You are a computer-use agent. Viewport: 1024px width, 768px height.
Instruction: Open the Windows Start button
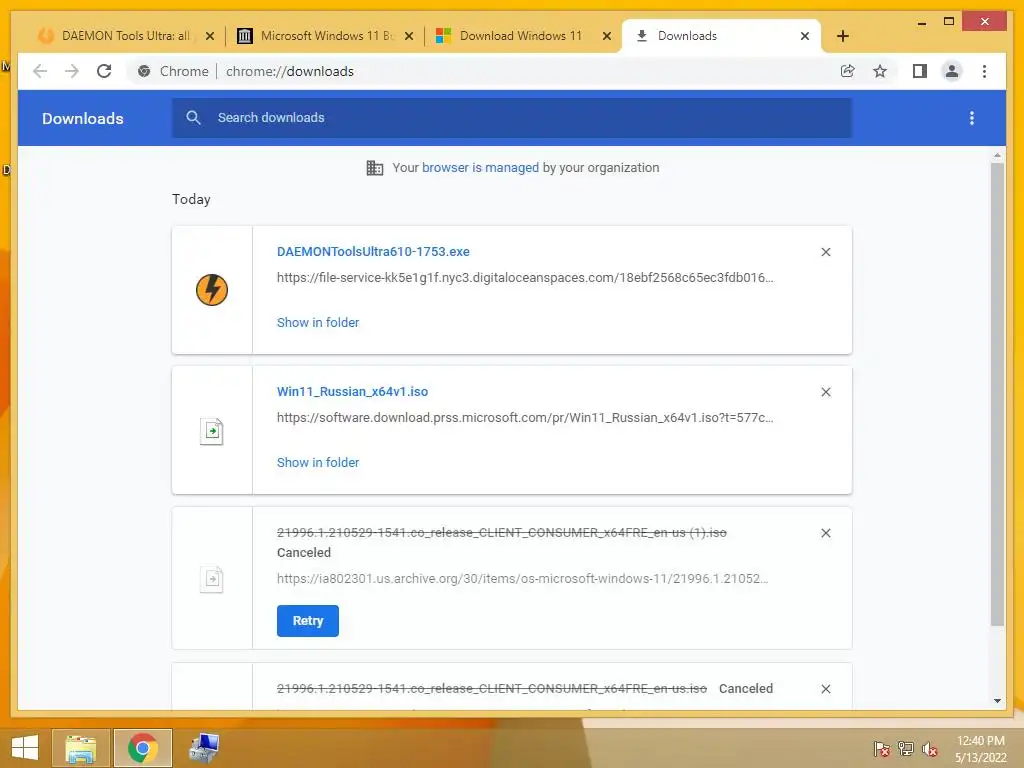coord(25,748)
